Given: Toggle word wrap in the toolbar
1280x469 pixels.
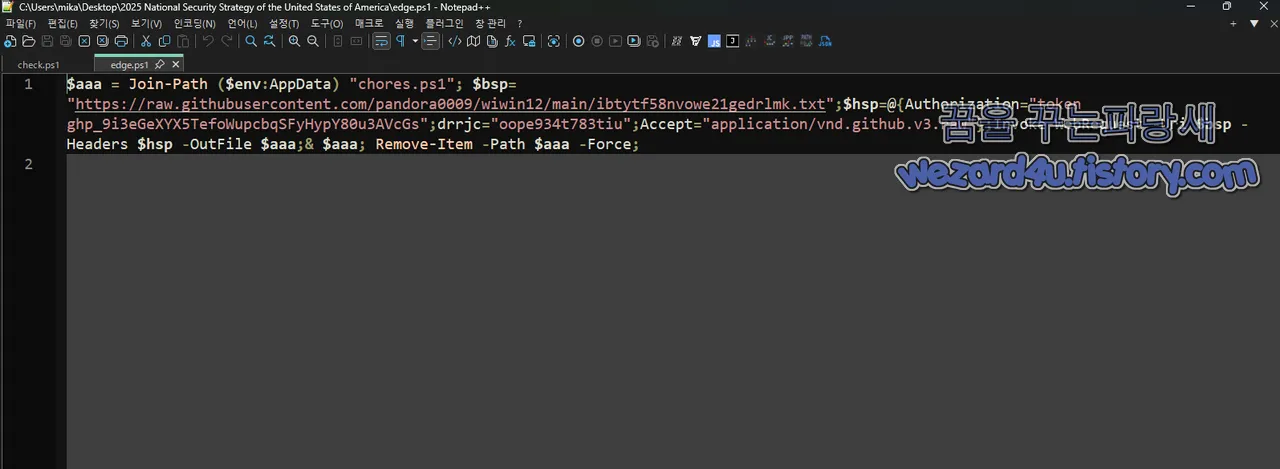Looking at the screenshot, I should coord(381,41).
